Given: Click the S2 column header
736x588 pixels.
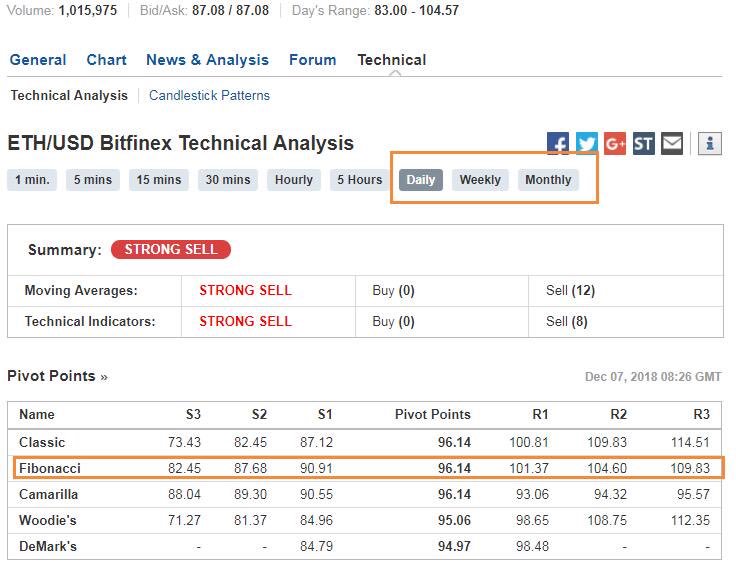Looking at the screenshot, I should point(260,414).
